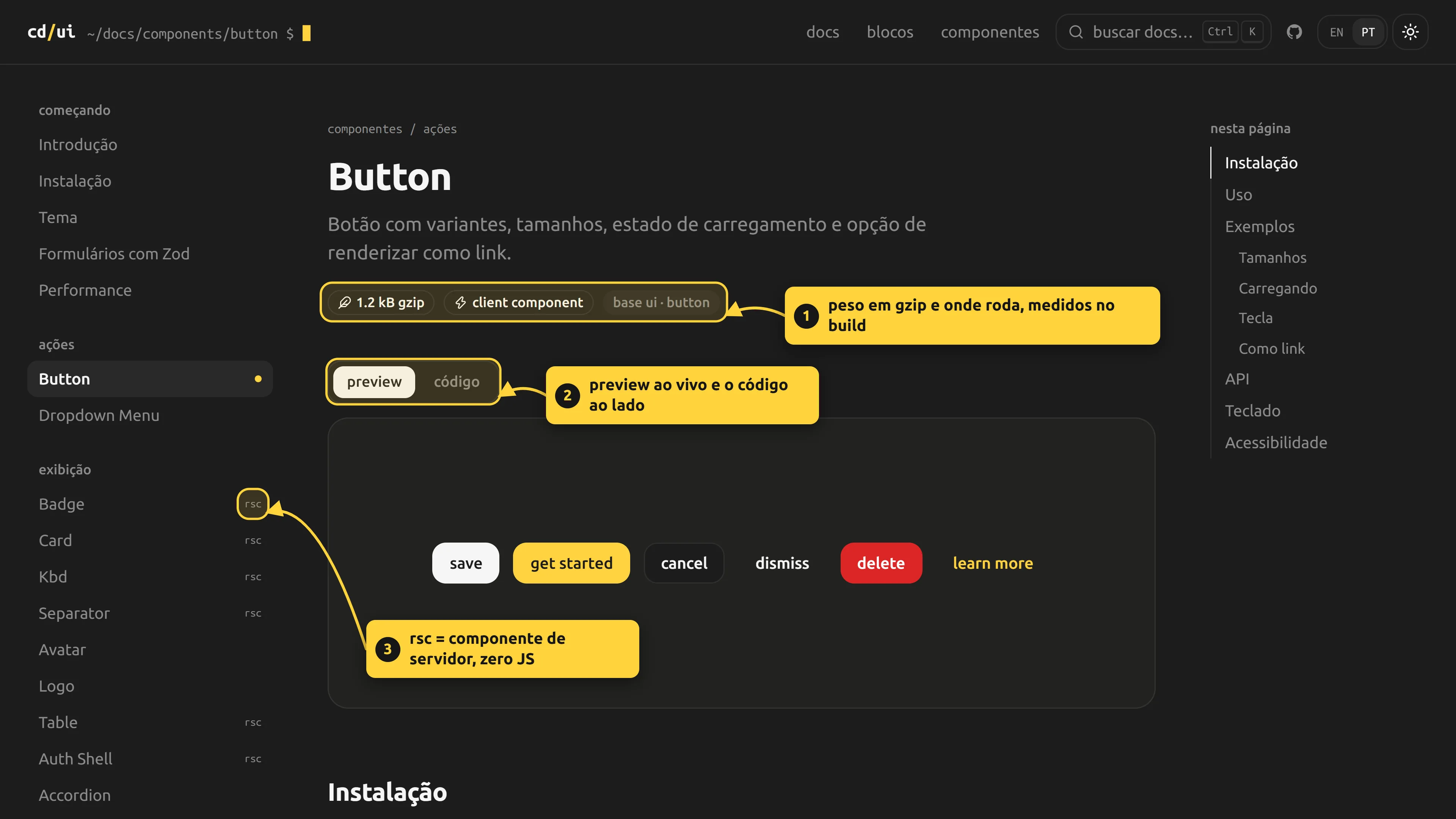Image resolution: width=1456 pixels, height=819 pixels.
Task: Jump to Exemplos in page outline
Action: point(1259,226)
